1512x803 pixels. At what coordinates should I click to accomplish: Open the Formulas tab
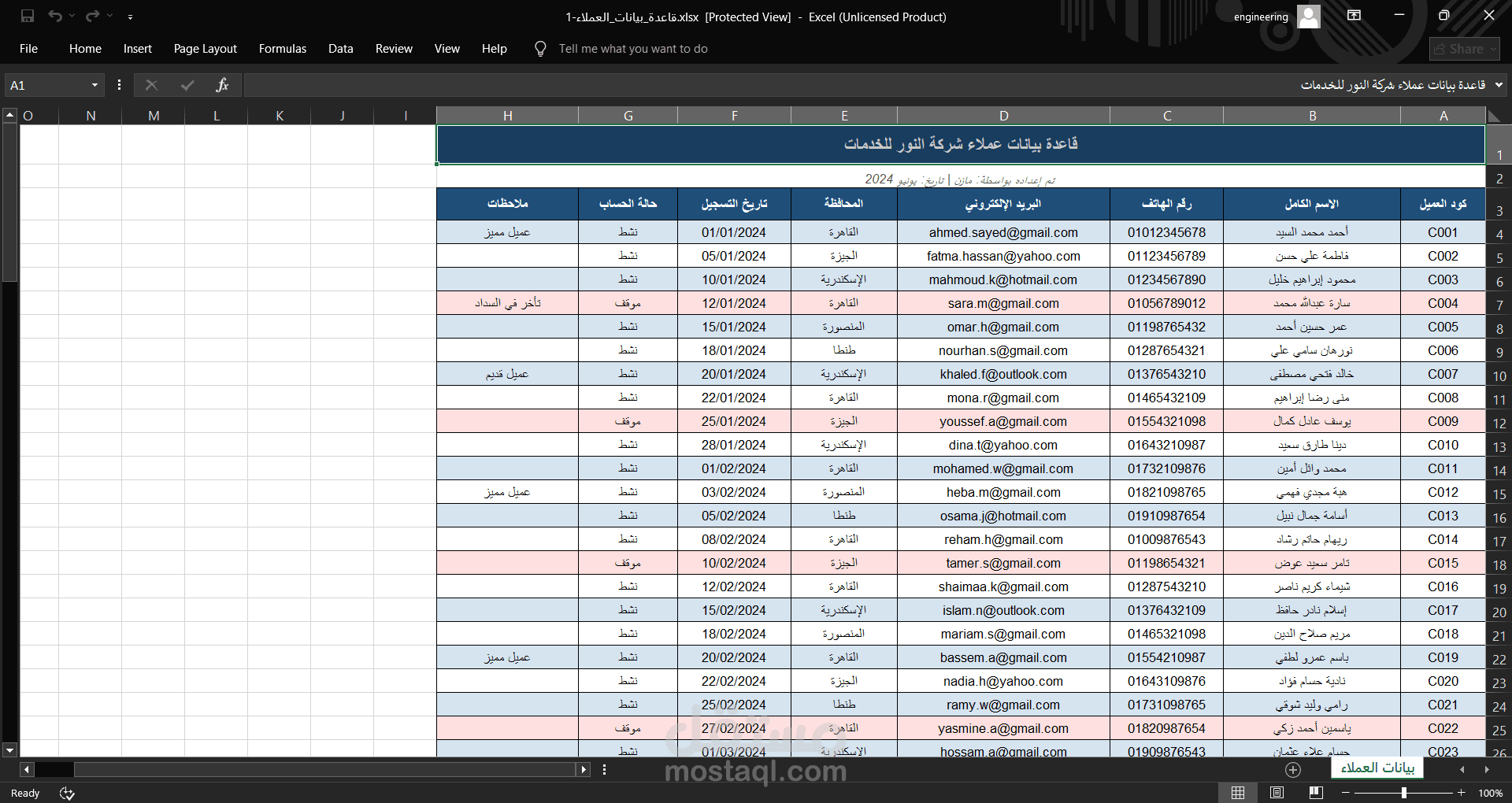(x=283, y=49)
